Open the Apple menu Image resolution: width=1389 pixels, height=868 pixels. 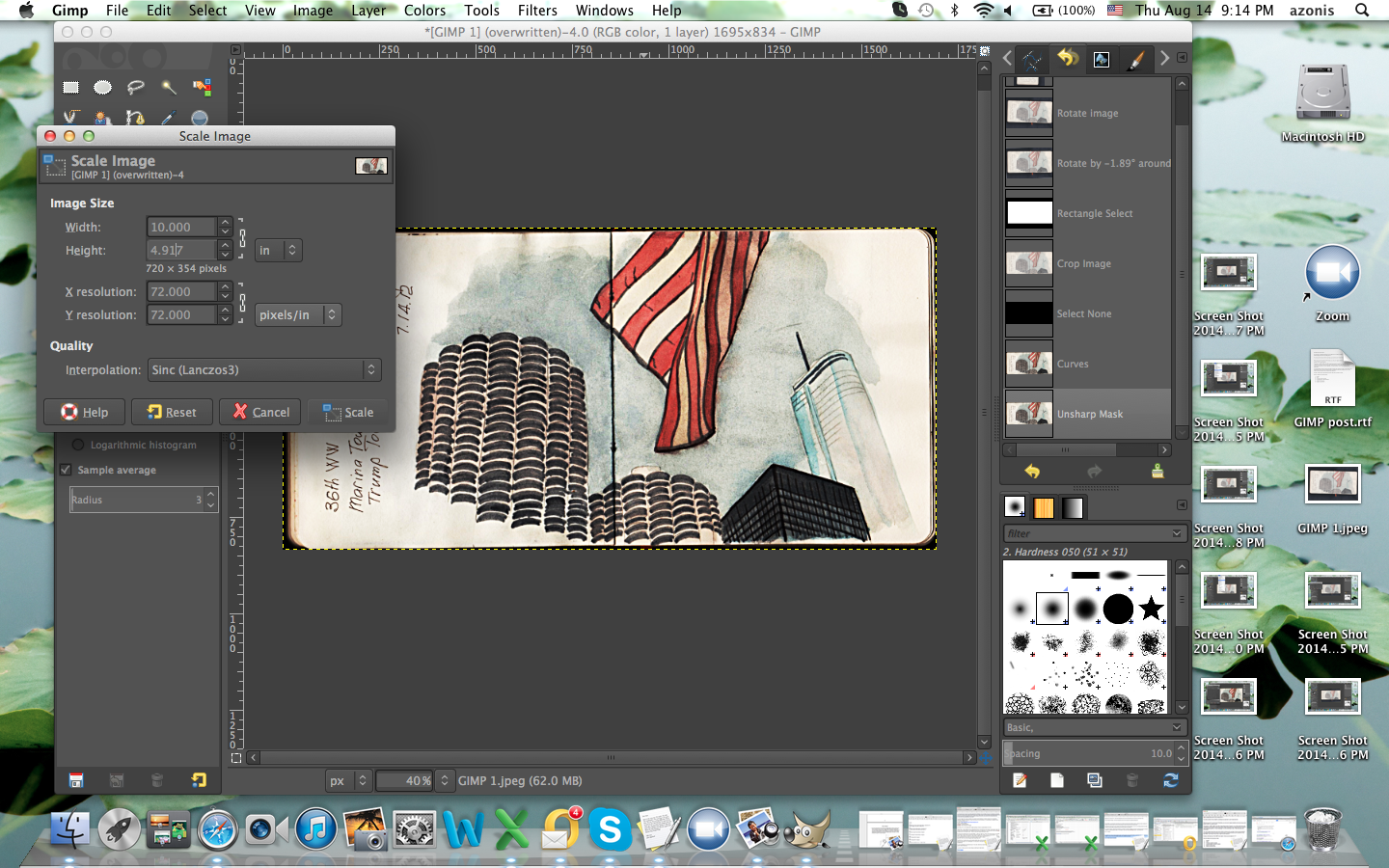[x=26, y=10]
